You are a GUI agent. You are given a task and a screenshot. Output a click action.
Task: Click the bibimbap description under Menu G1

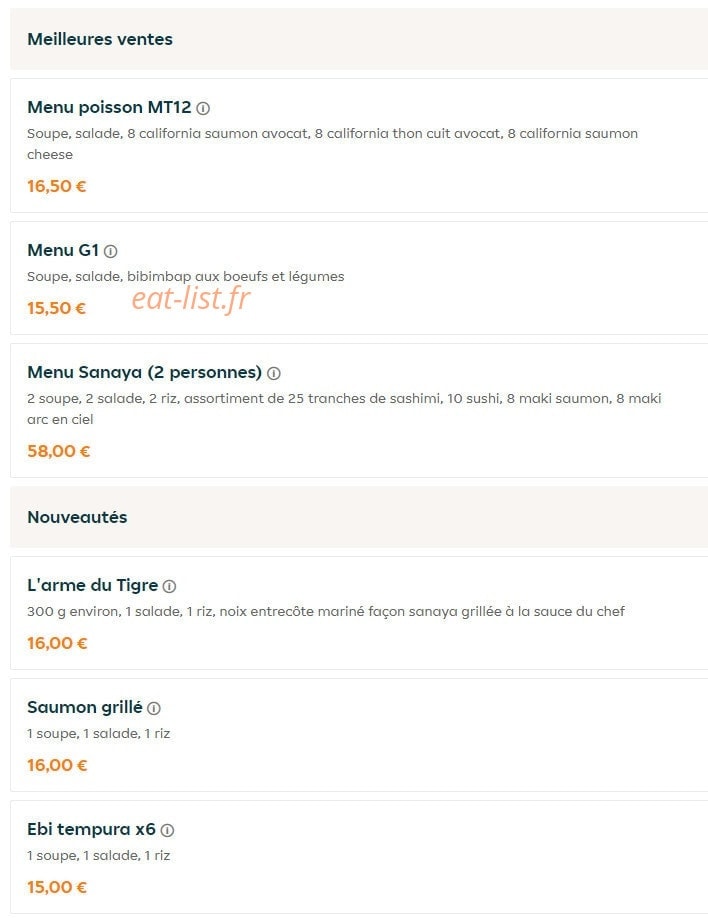(186, 276)
